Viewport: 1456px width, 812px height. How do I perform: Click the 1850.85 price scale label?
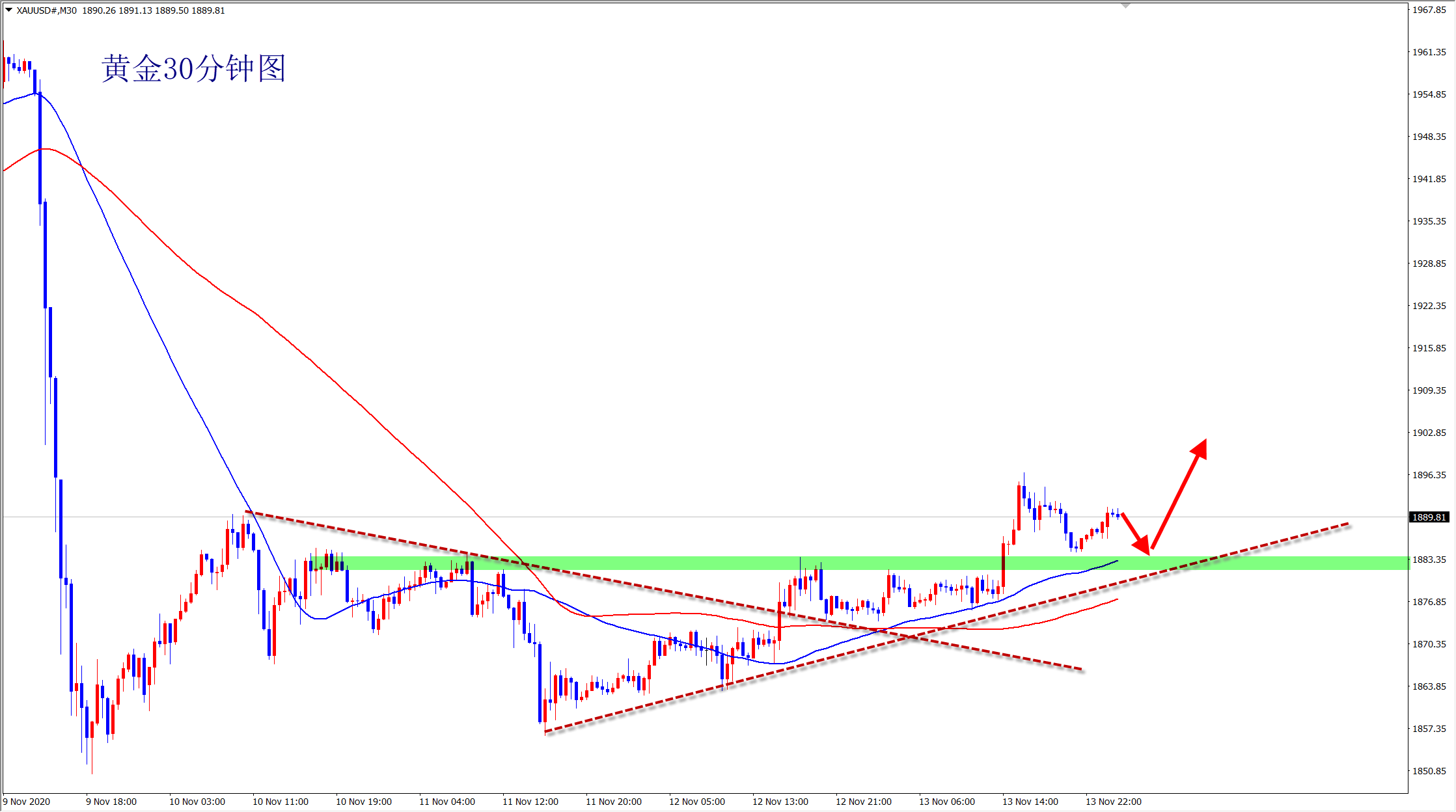(x=1429, y=771)
